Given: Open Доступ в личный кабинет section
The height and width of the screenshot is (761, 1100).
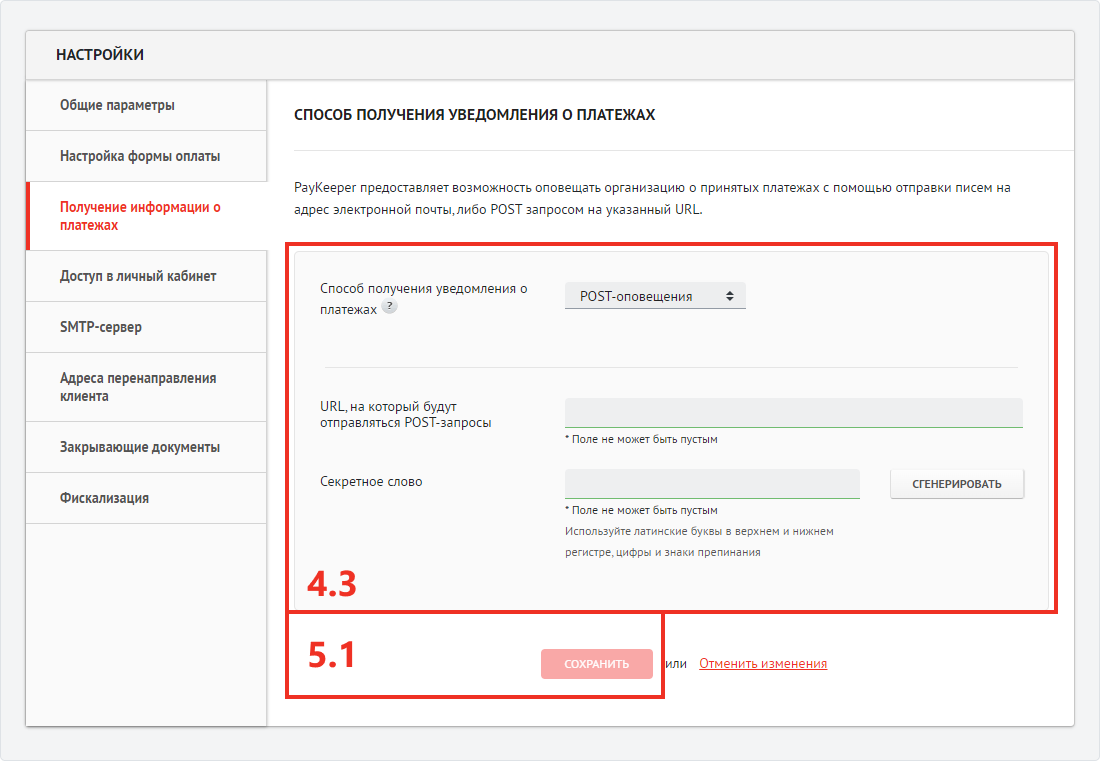Looking at the screenshot, I should (x=138, y=276).
